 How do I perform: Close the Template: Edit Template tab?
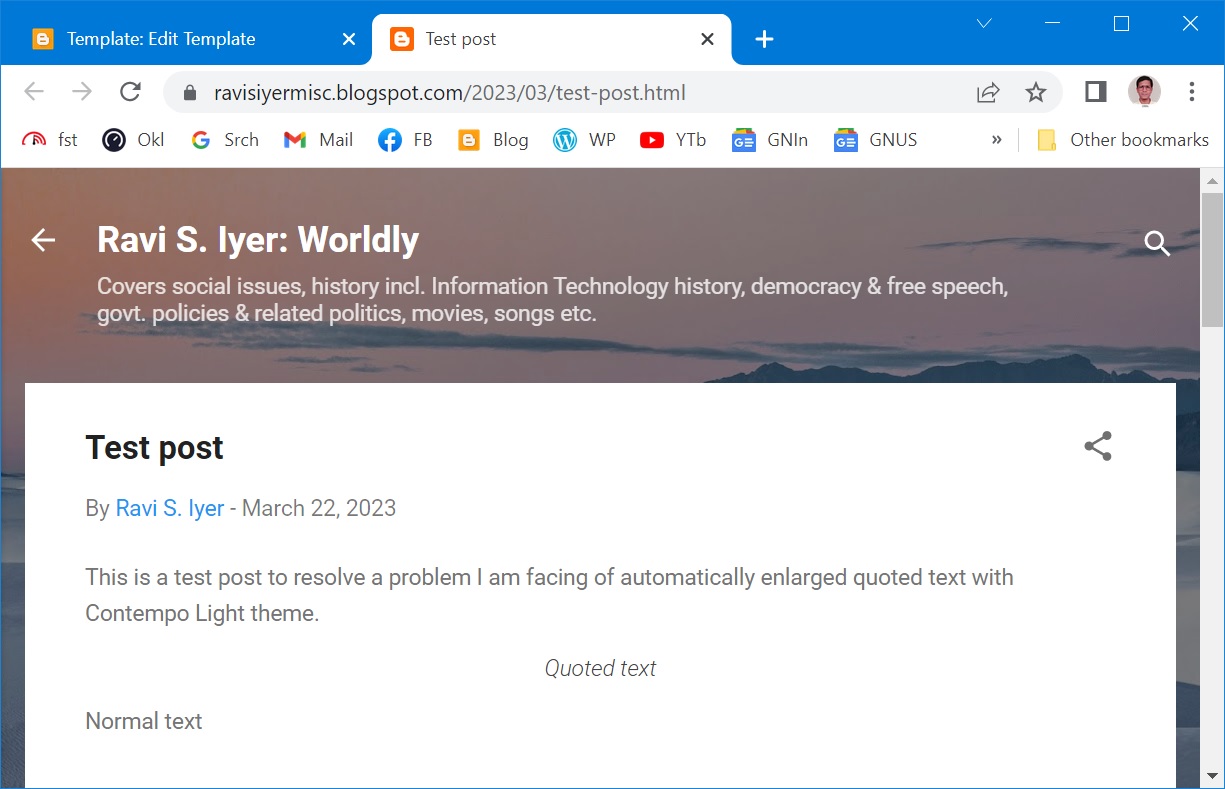pyautogui.click(x=349, y=39)
